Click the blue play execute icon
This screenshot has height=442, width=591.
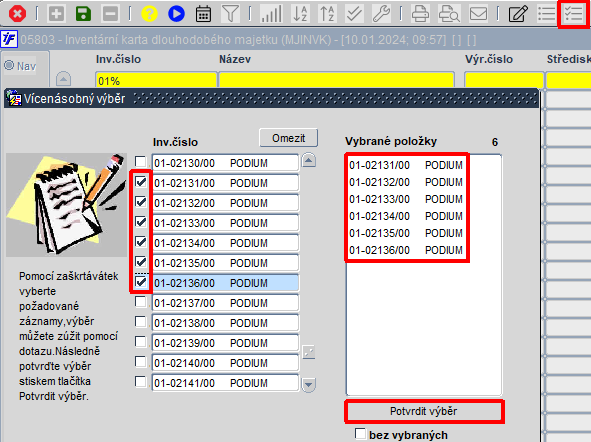[x=176, y=14]
